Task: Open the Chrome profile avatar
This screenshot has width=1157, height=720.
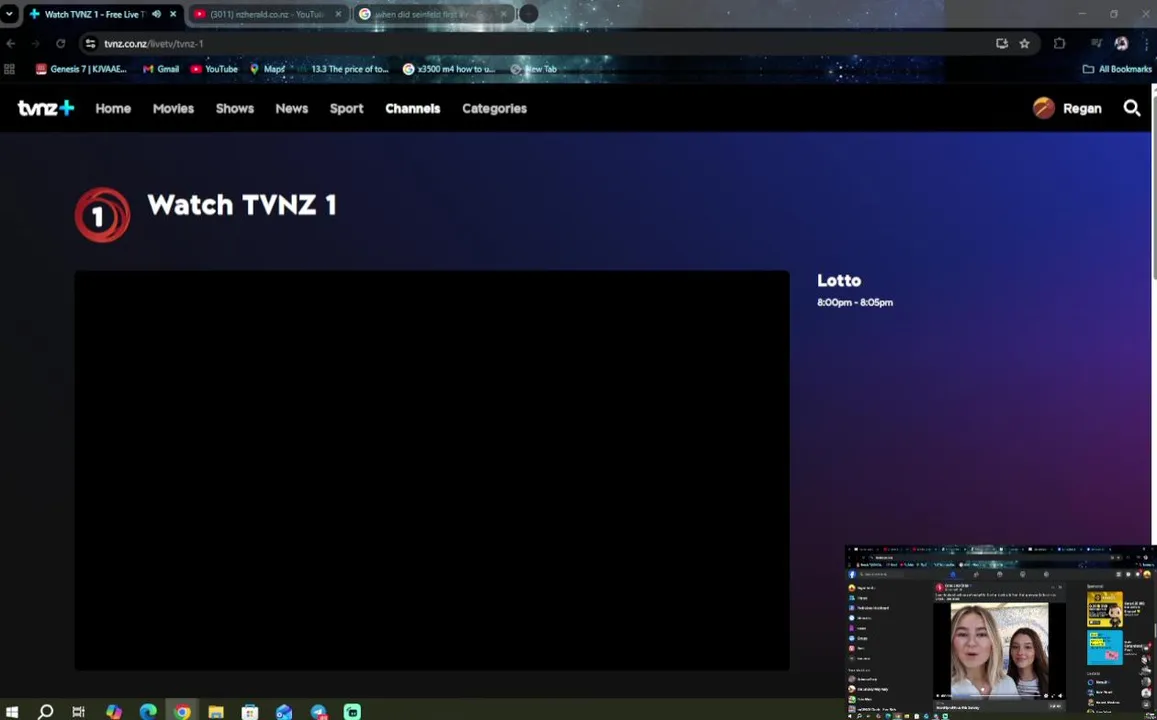Action: pos(1121,44)
